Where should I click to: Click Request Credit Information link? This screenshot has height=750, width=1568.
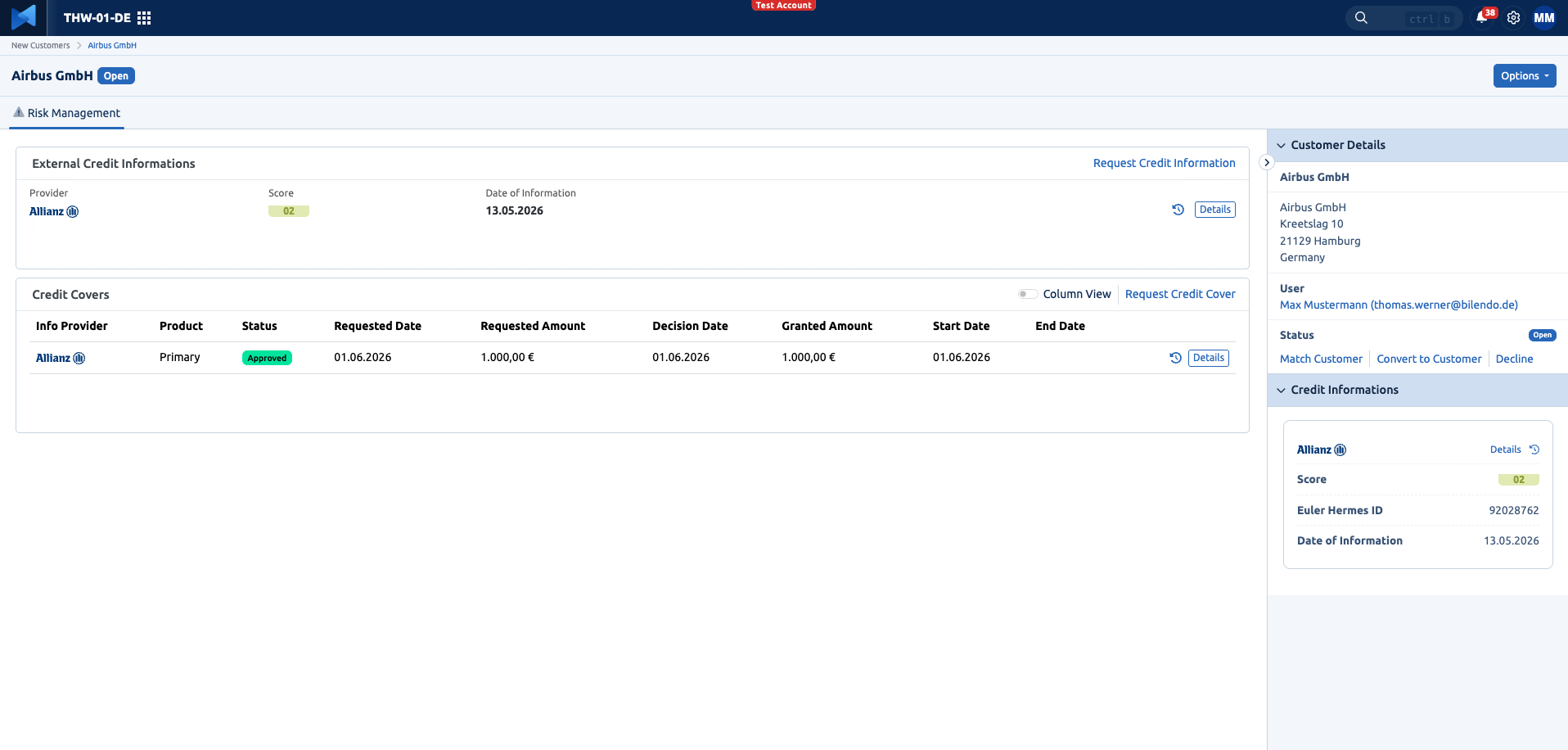point(1165,163)
